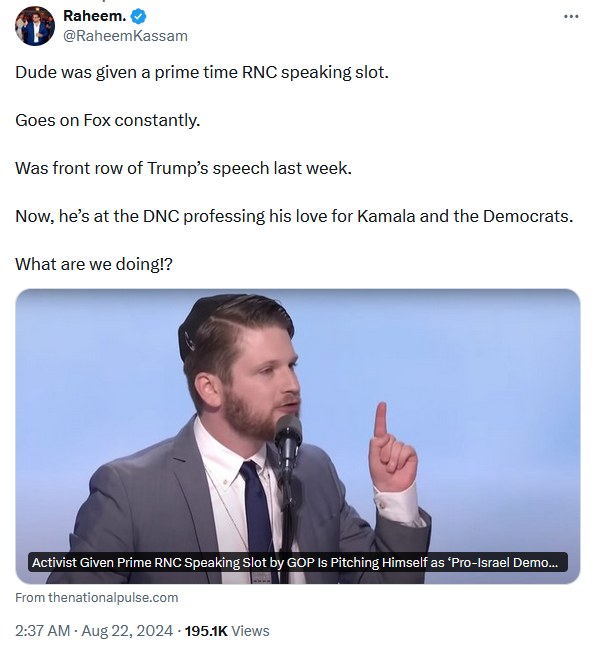This screenshot has width=592, height=656.
Task: Visit the thenationalpulse.com source link
Action: click(97, 597)
